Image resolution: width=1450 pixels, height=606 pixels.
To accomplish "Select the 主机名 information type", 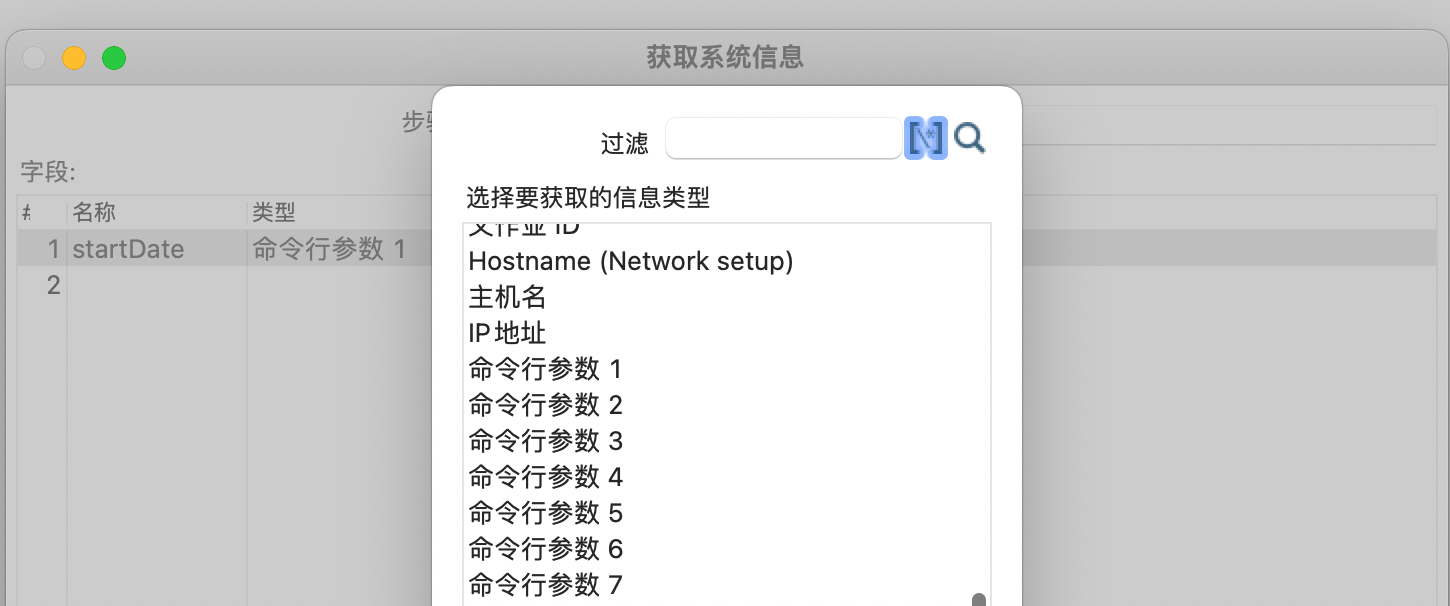I will coord(506,297).
